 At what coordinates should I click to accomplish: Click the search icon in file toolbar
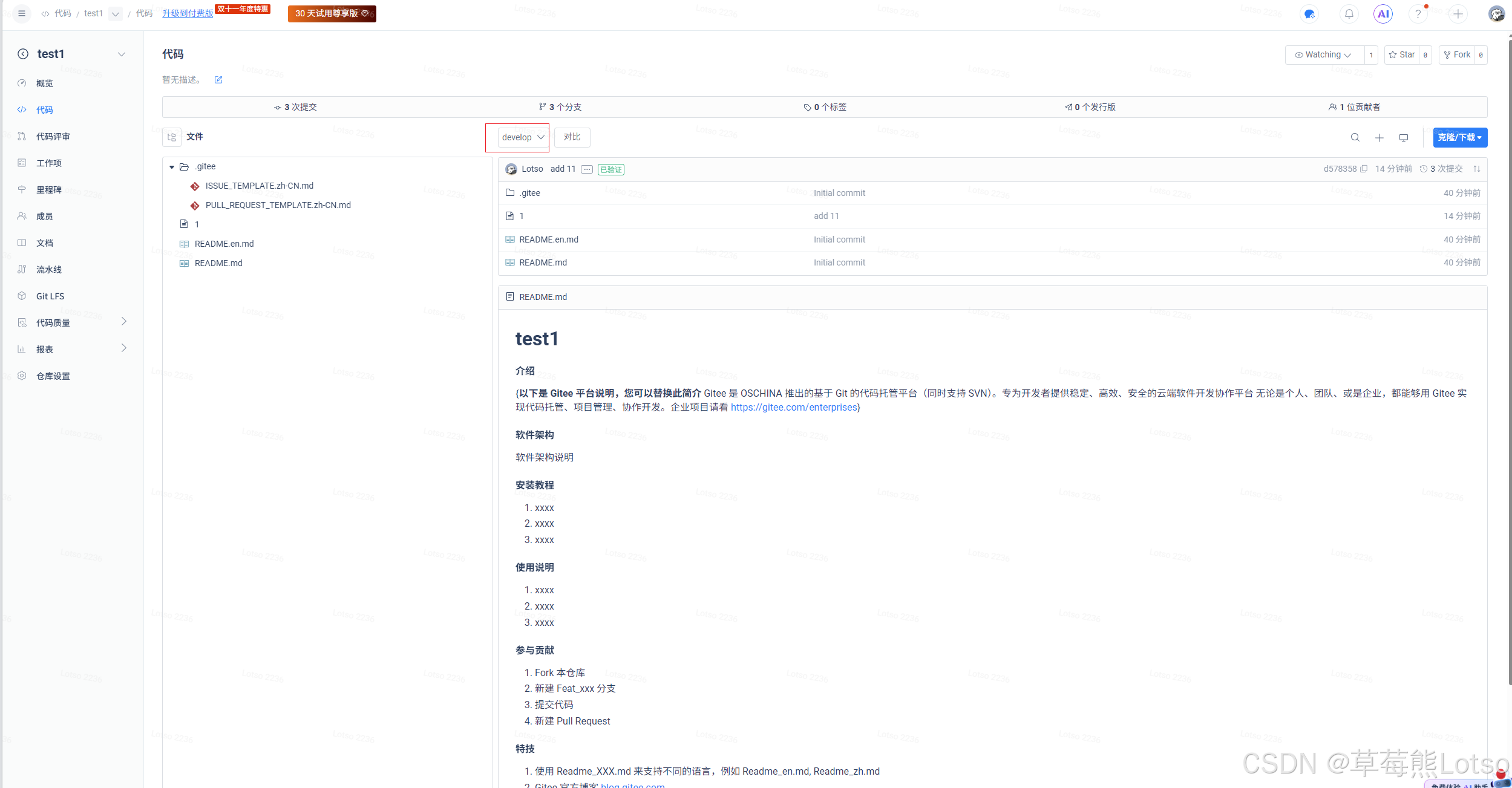(x=1355, y=138)
